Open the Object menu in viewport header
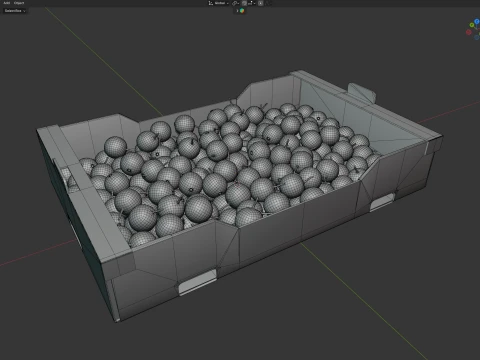 click(19, 3)
